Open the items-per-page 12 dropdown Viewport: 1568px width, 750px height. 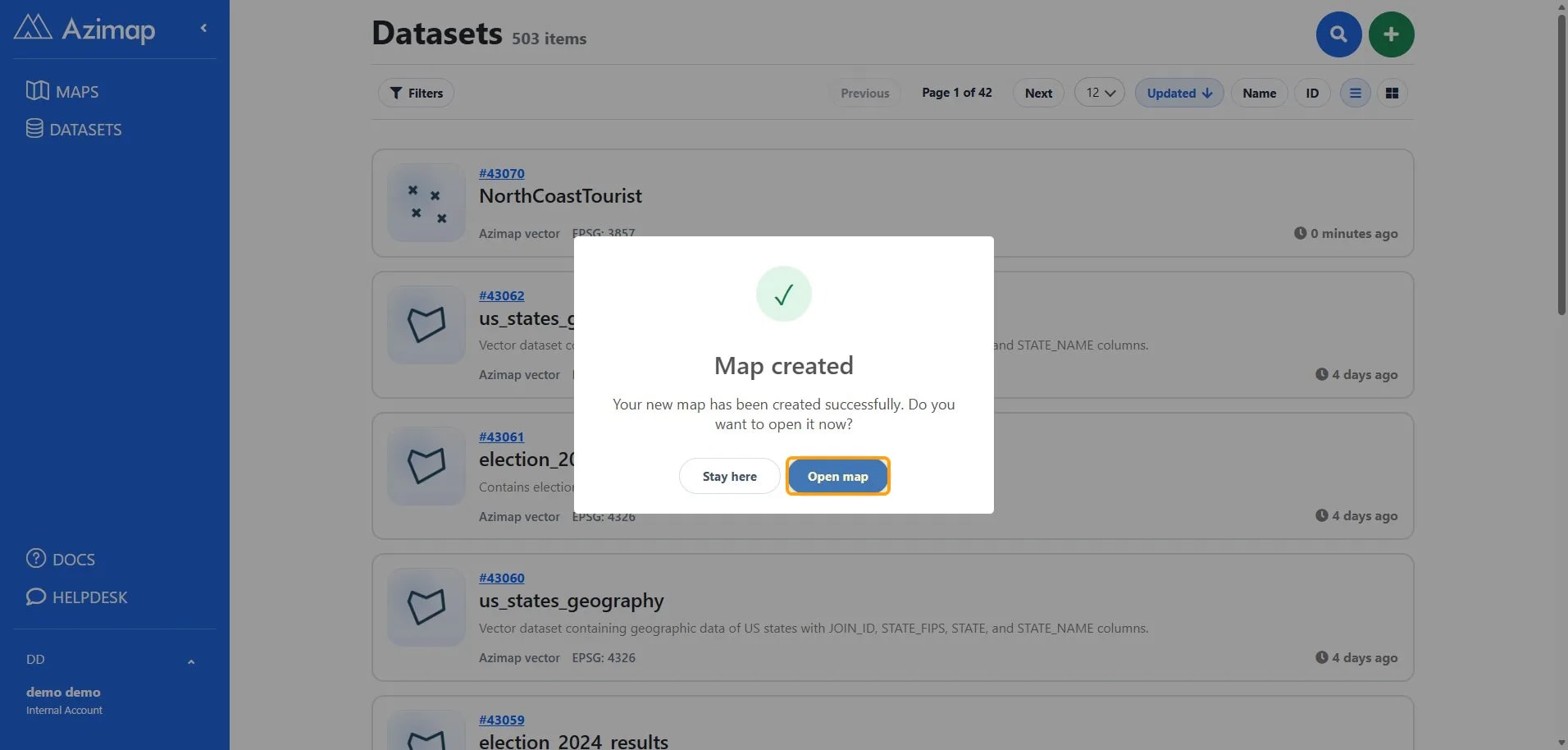coord(1100,93)
